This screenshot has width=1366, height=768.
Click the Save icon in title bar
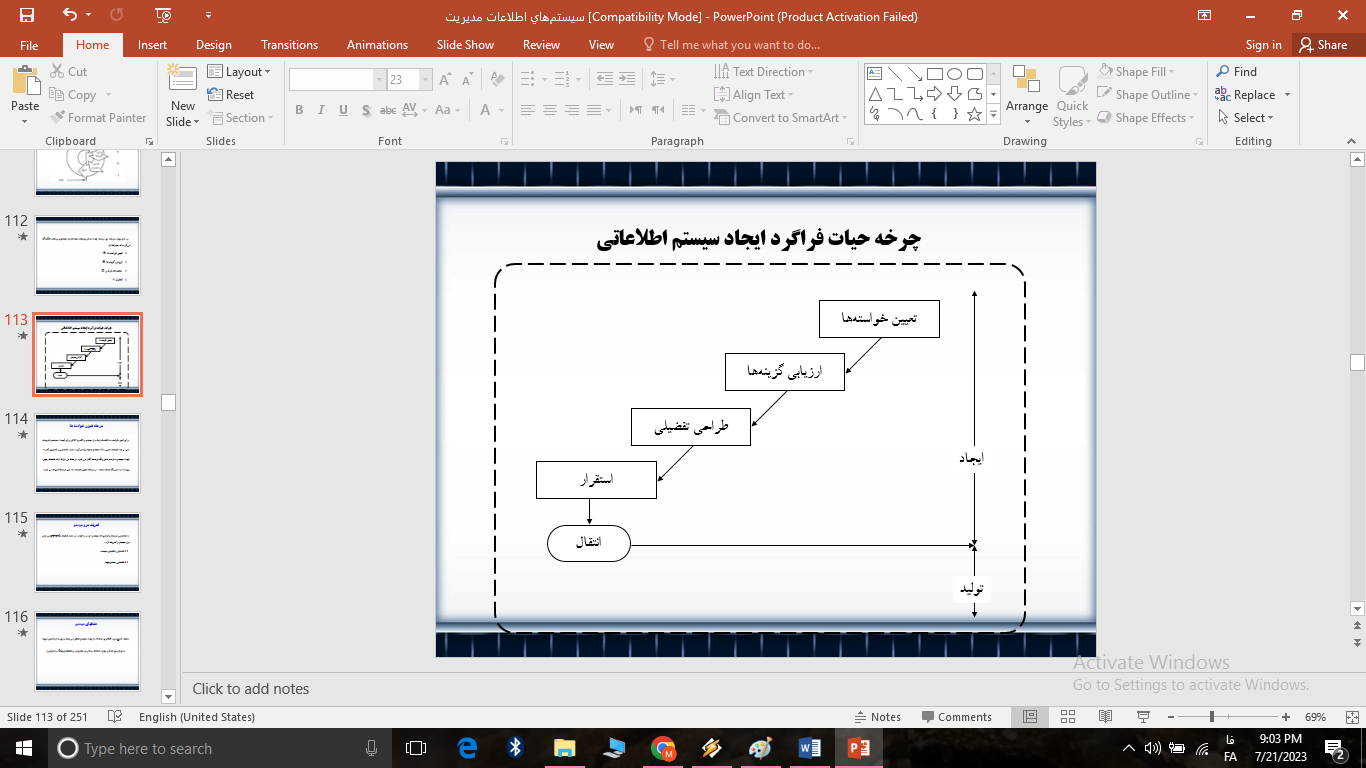coord(27,15)
